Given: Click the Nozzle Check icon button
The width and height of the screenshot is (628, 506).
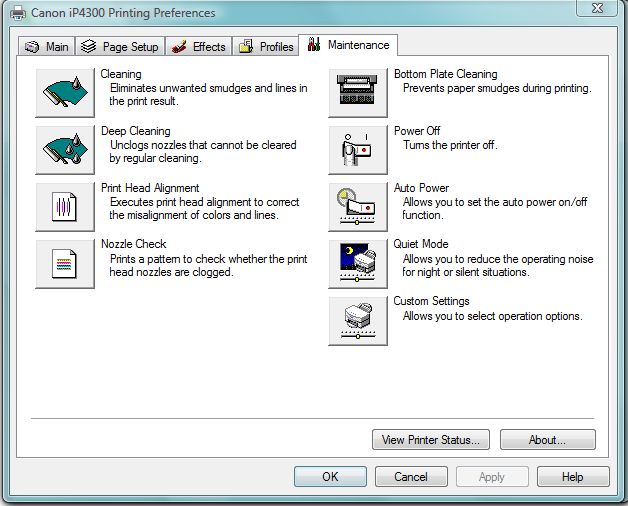Looking at the screenshot, I should tap(65, 264).
